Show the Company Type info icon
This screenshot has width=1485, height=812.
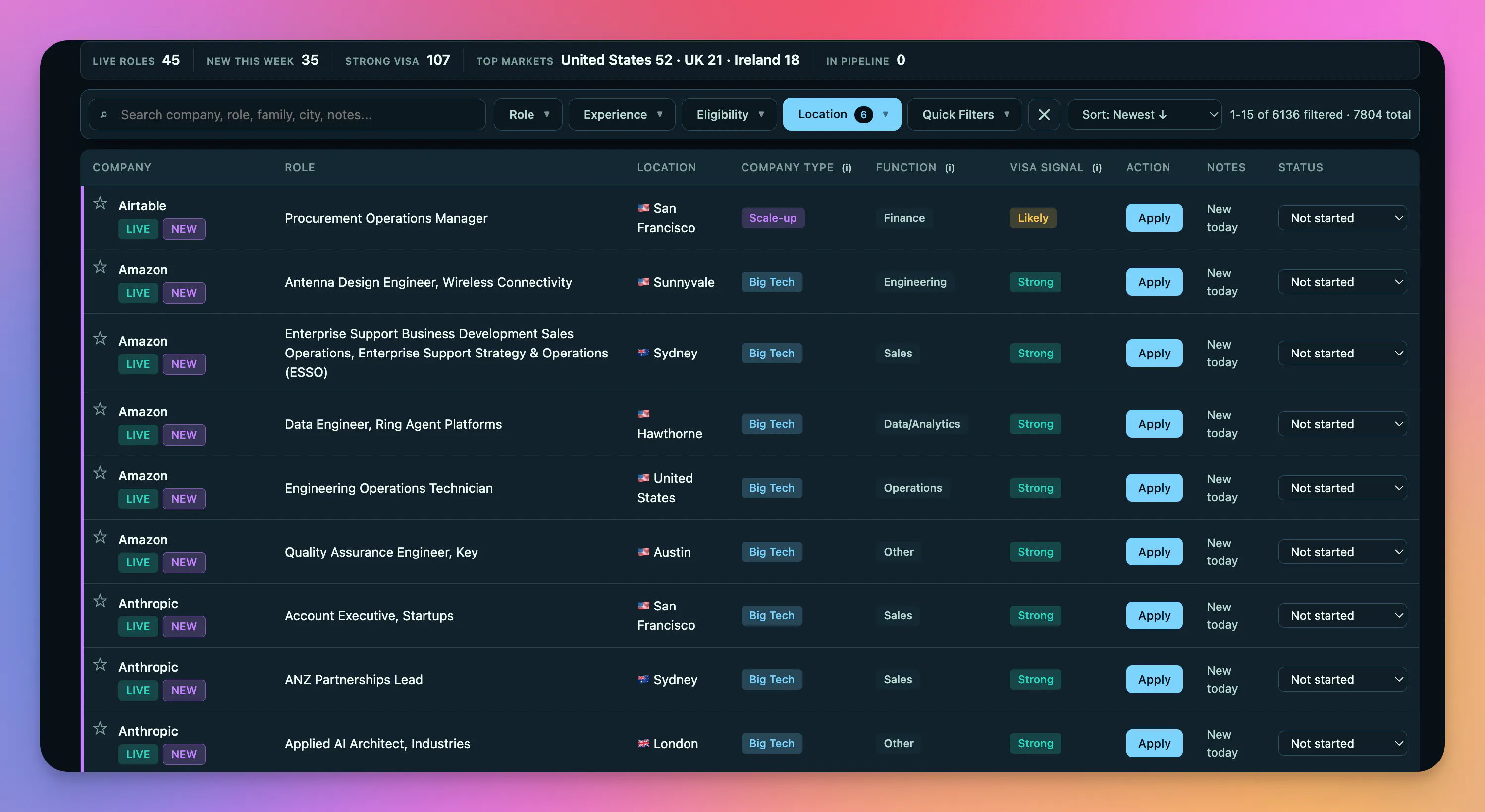coord(846,168)
